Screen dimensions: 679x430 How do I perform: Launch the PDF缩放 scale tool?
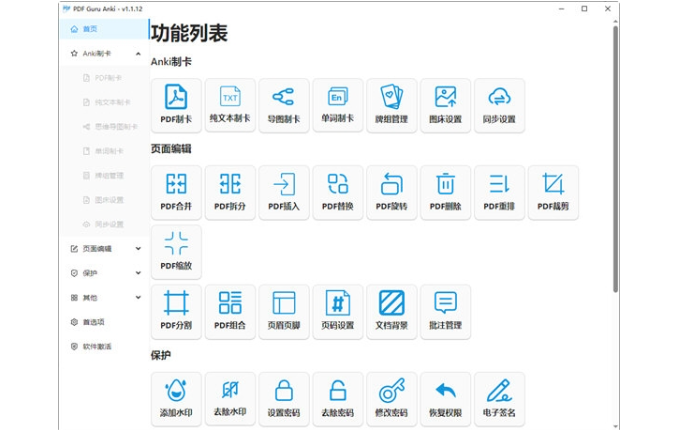tap(176, 252)
